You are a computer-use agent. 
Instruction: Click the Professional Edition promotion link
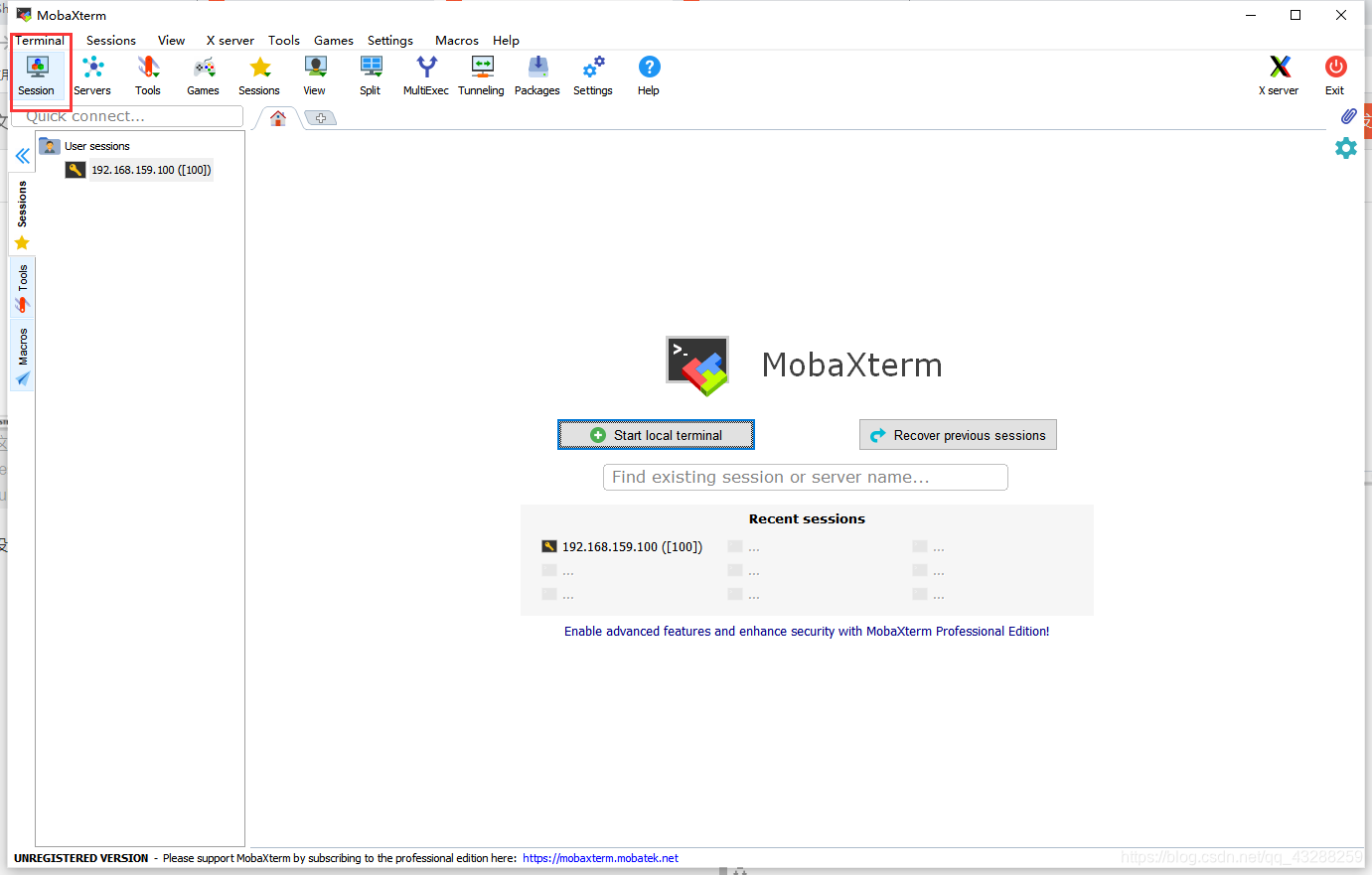(807, 632)
